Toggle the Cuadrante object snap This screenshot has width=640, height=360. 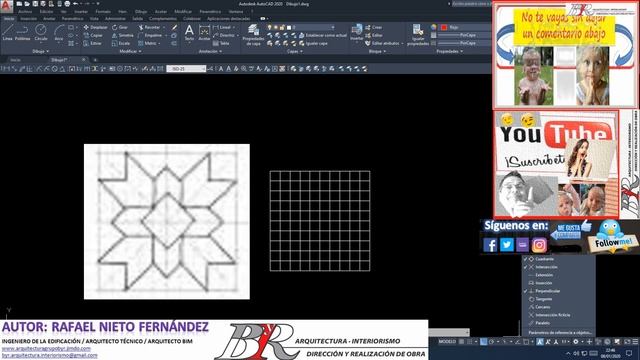[x=558, y=259]
